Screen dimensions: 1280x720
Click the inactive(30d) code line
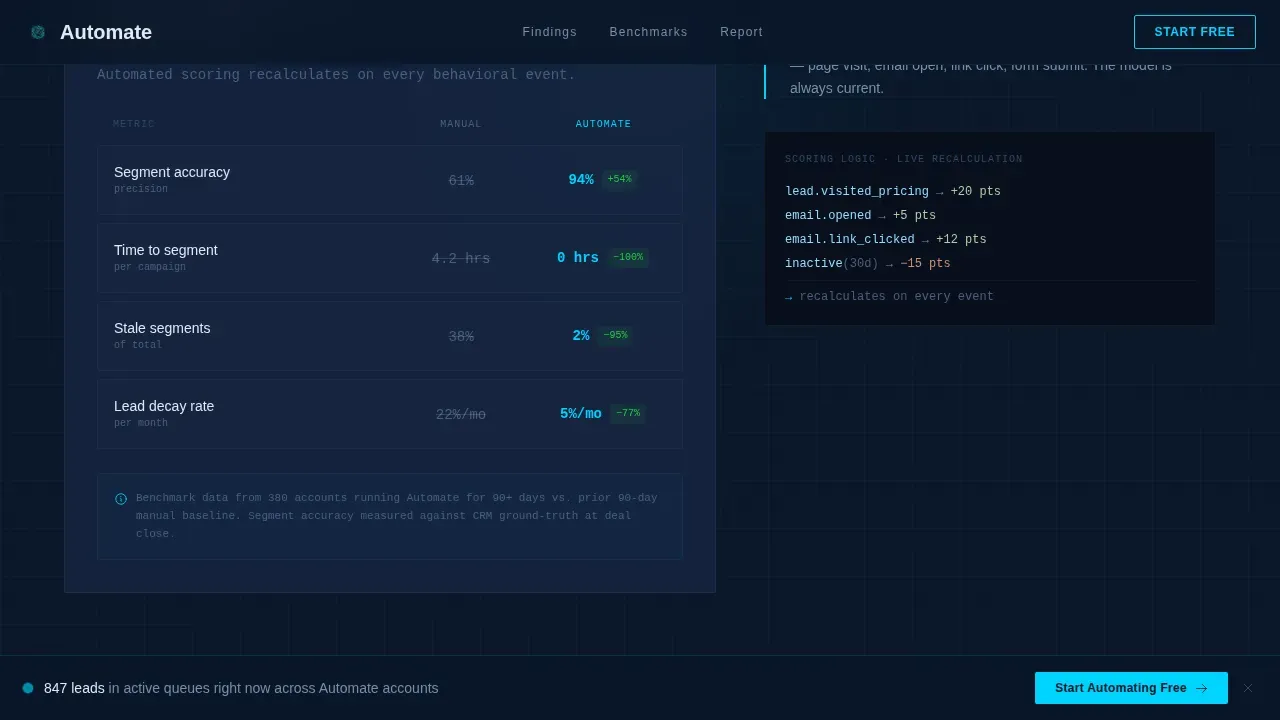pyautogui.click(x=868, y=264)
